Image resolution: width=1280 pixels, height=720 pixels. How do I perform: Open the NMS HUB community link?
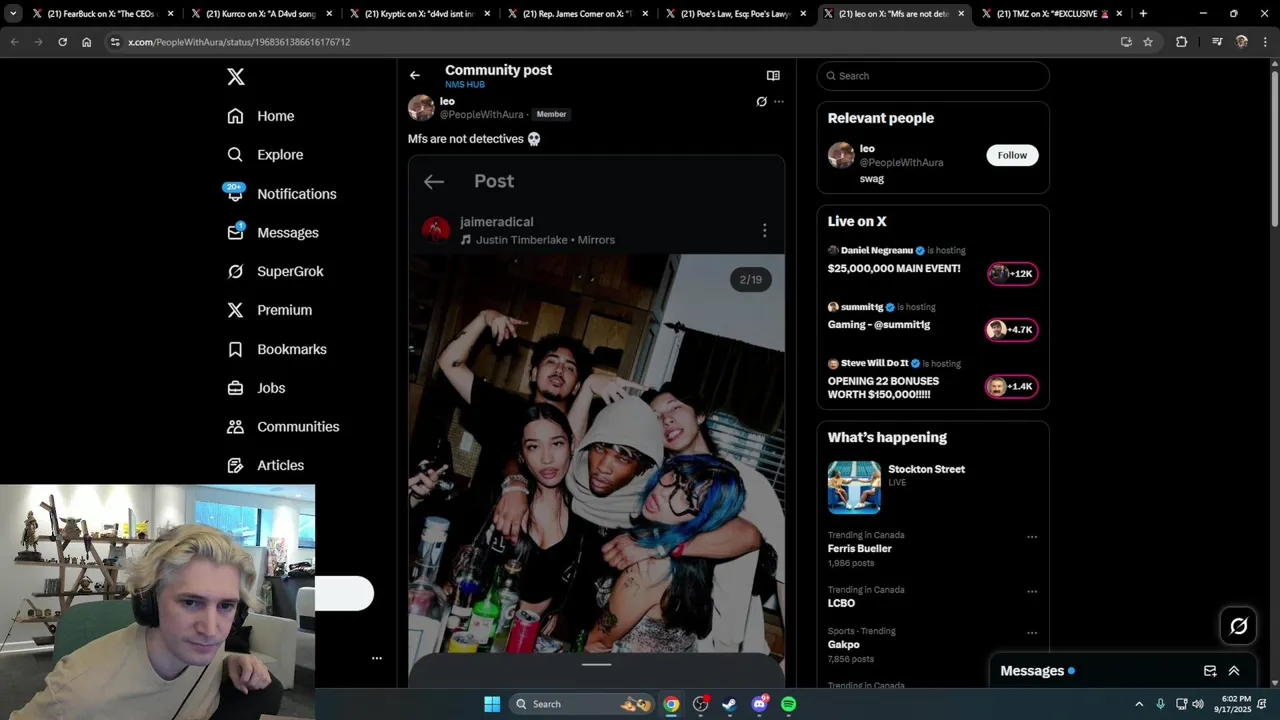click(x=465, y=85)
